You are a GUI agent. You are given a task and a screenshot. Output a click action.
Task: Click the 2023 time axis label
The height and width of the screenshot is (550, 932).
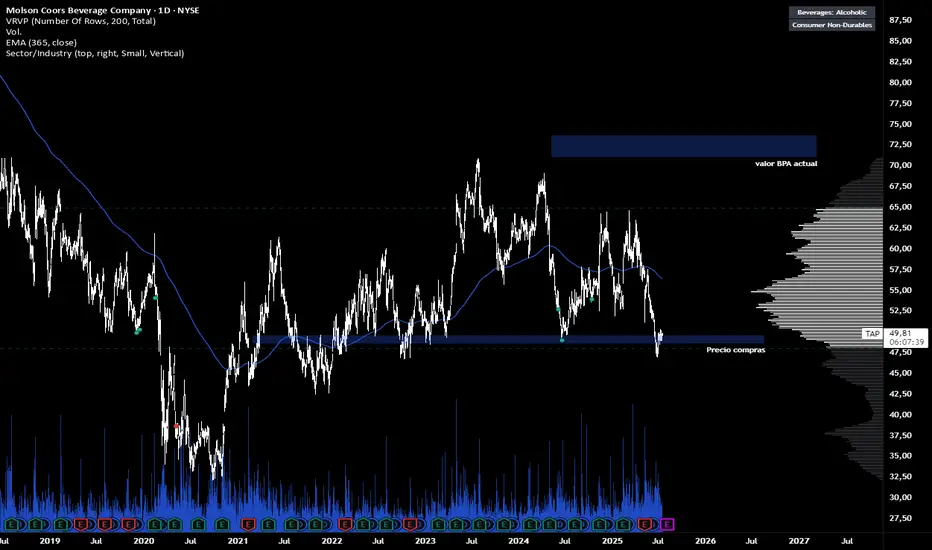point(425,541)
